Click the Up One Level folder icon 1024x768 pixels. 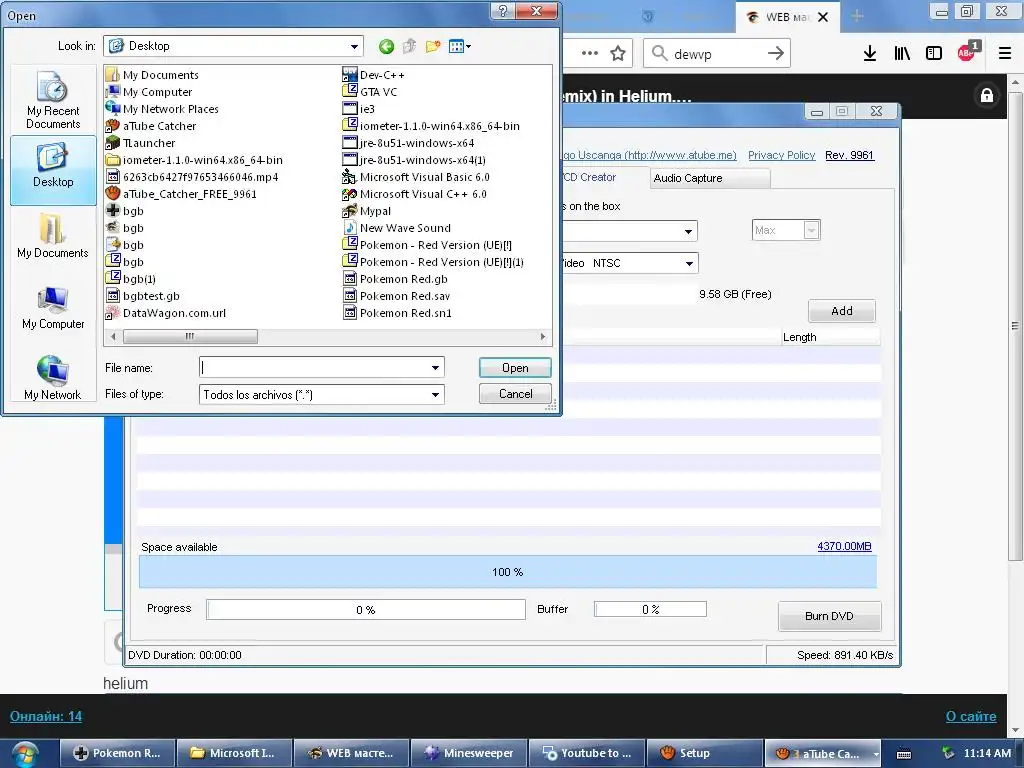click(409, 46)
